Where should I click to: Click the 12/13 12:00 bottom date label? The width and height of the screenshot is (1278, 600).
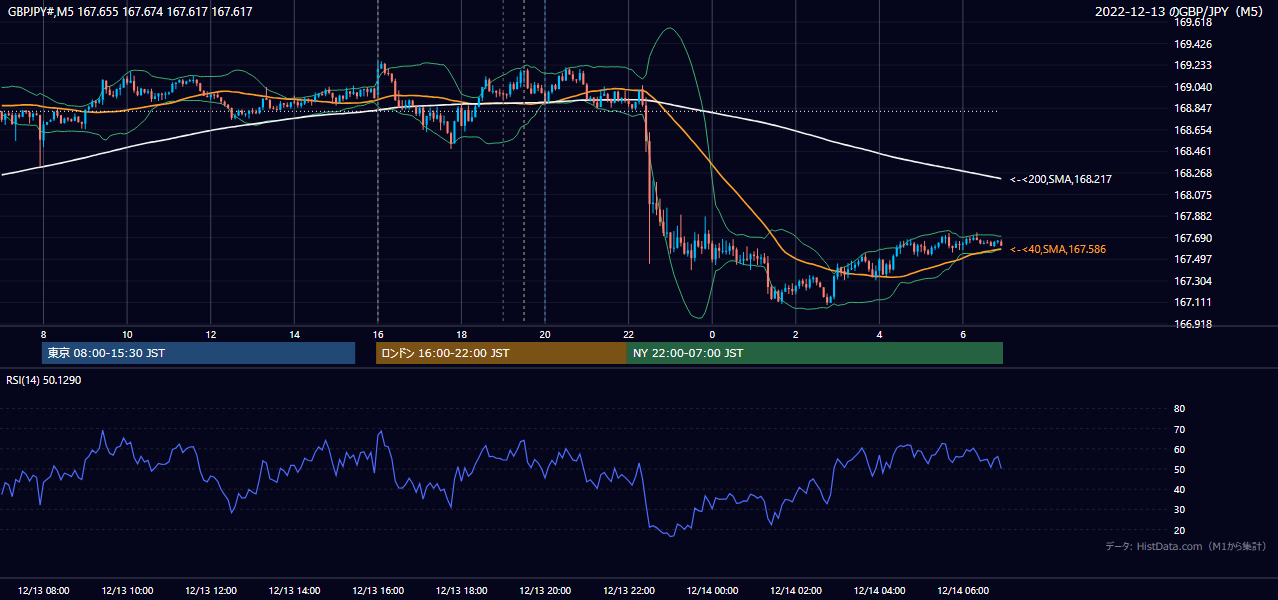click(211, 591)
